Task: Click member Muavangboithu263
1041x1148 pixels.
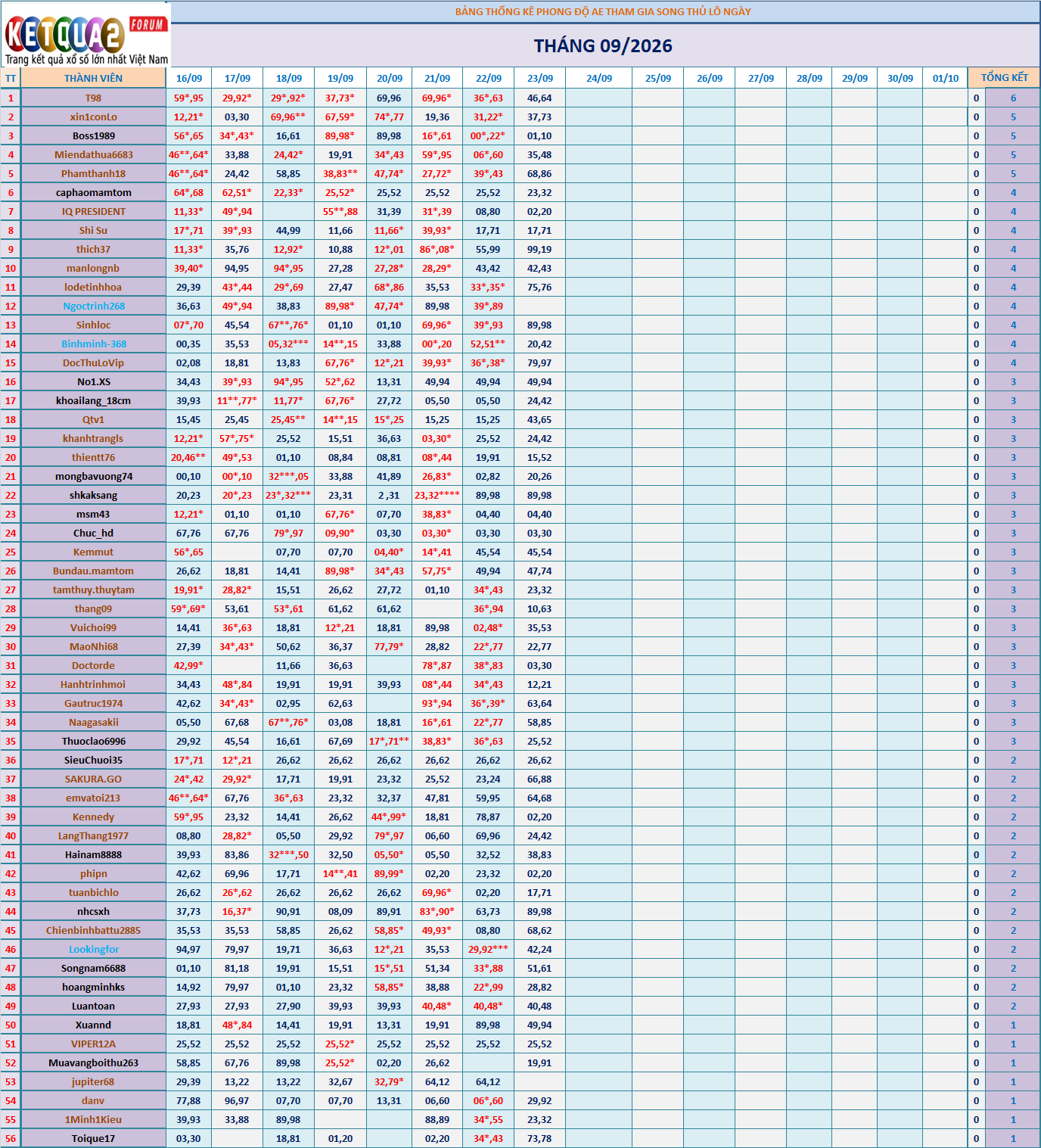Action: click(x=93, y=1063)
